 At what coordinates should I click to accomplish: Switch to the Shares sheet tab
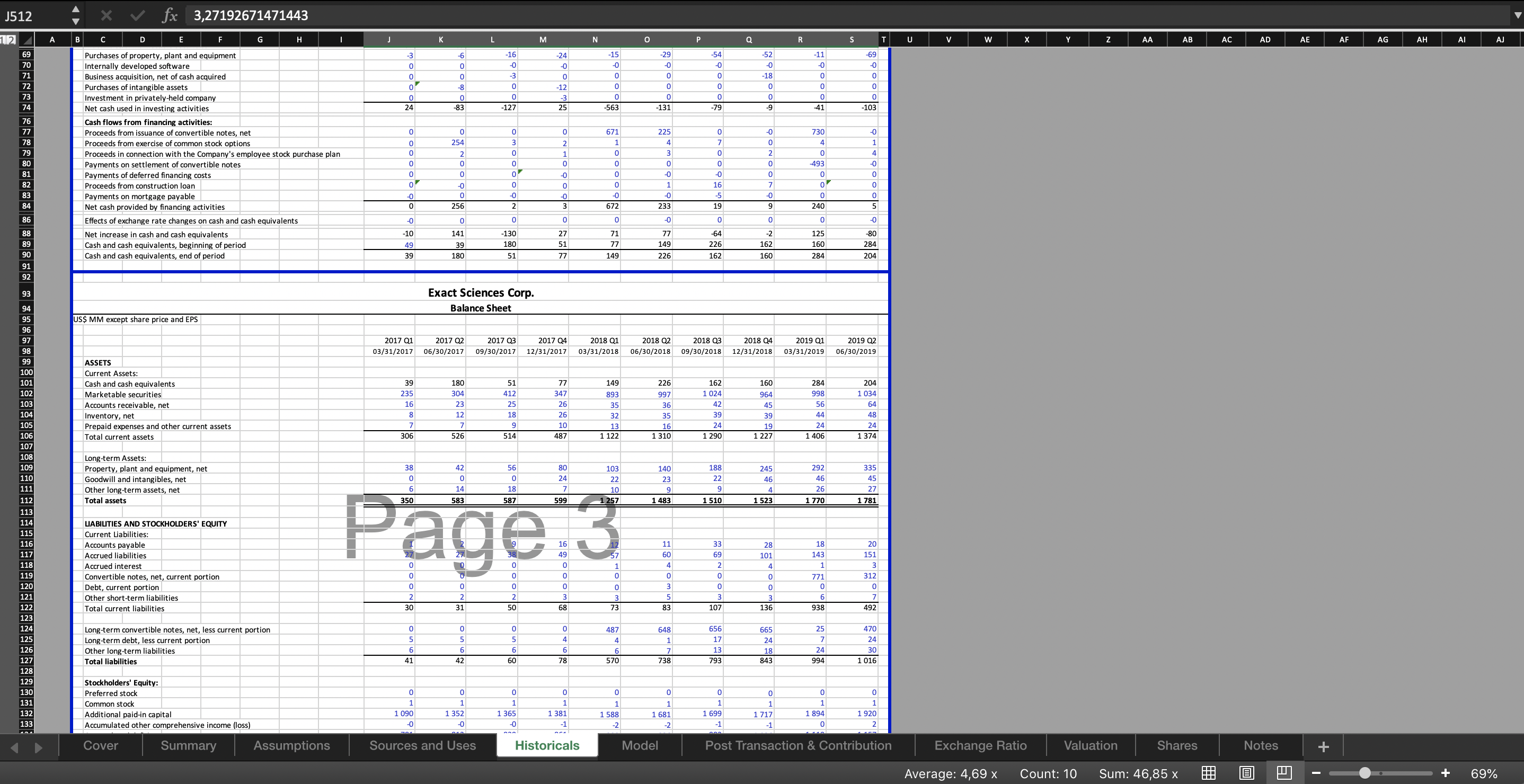coord(1177,745)
